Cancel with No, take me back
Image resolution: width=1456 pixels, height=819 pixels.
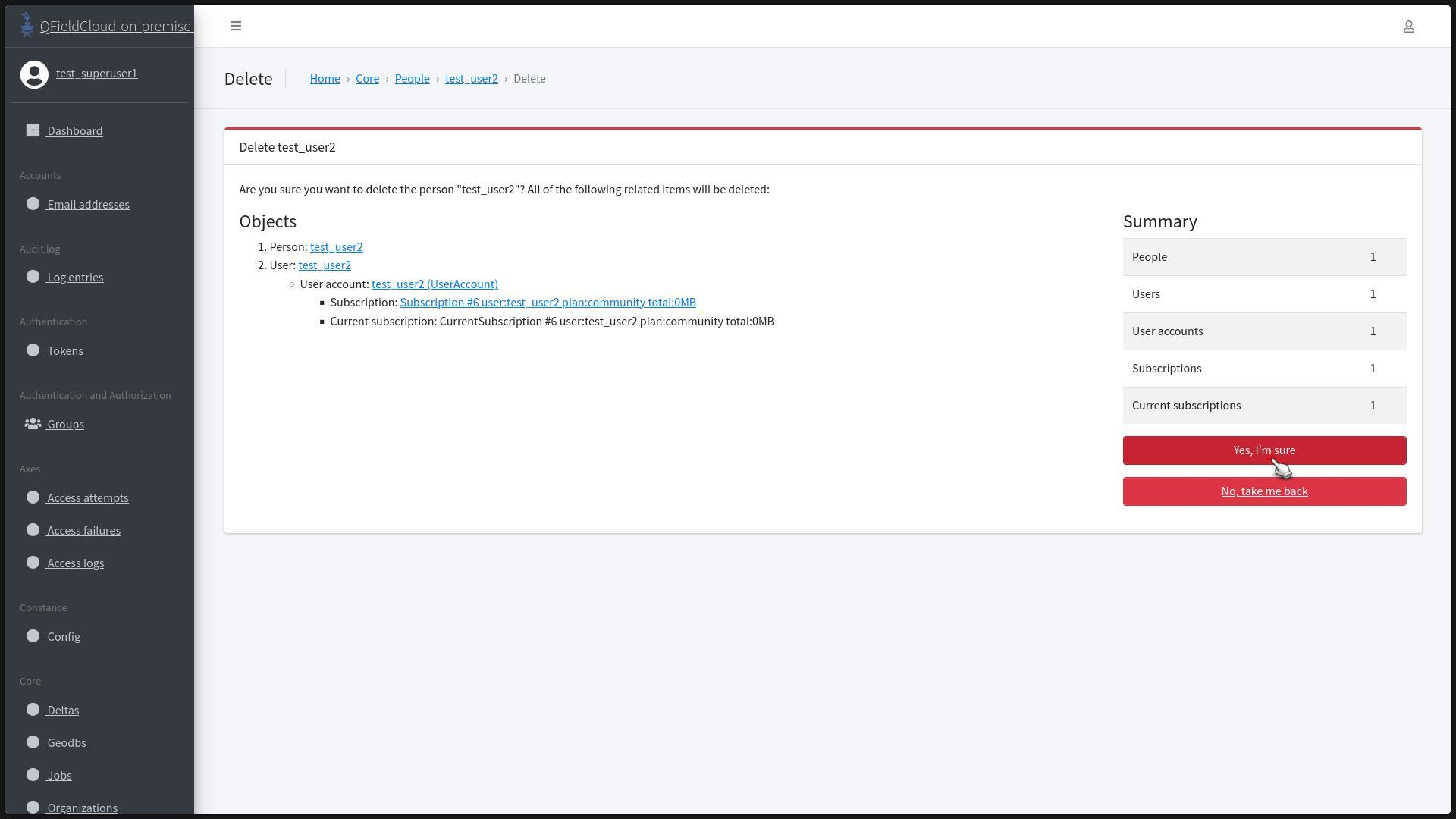click(x=1264, y=491)
